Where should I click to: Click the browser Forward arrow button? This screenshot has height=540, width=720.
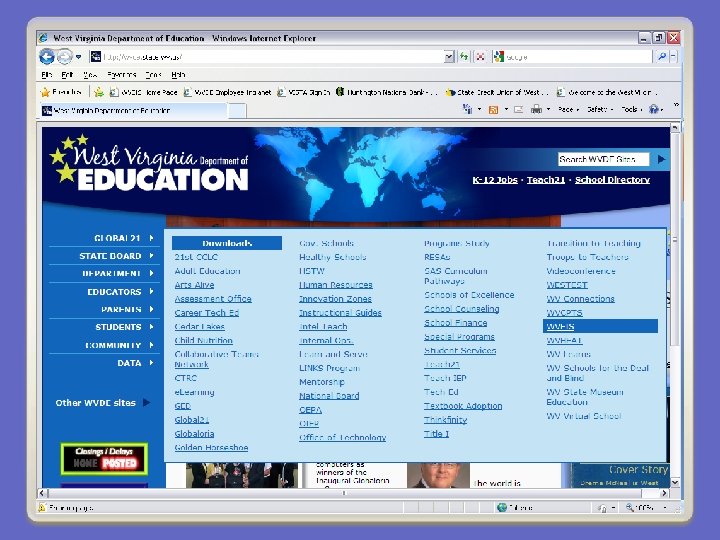point(65,56)
